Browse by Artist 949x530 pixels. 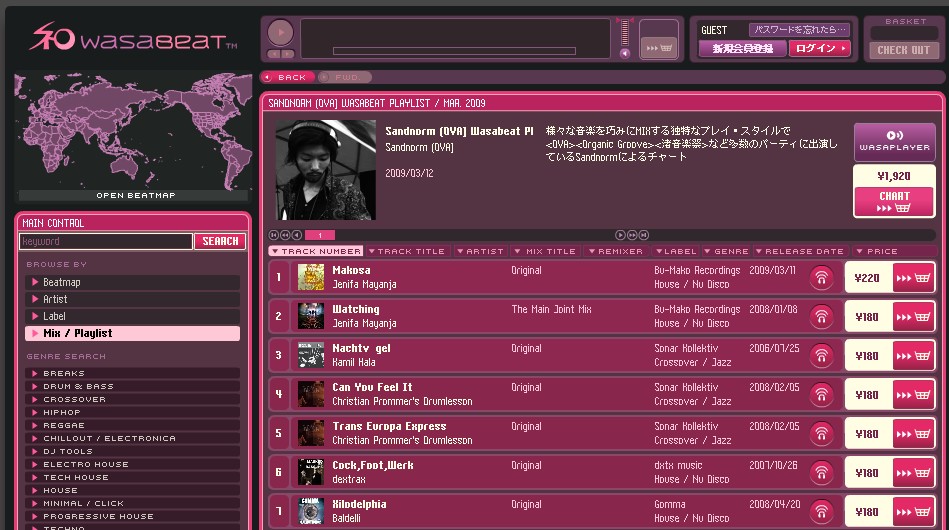point(133,299)
